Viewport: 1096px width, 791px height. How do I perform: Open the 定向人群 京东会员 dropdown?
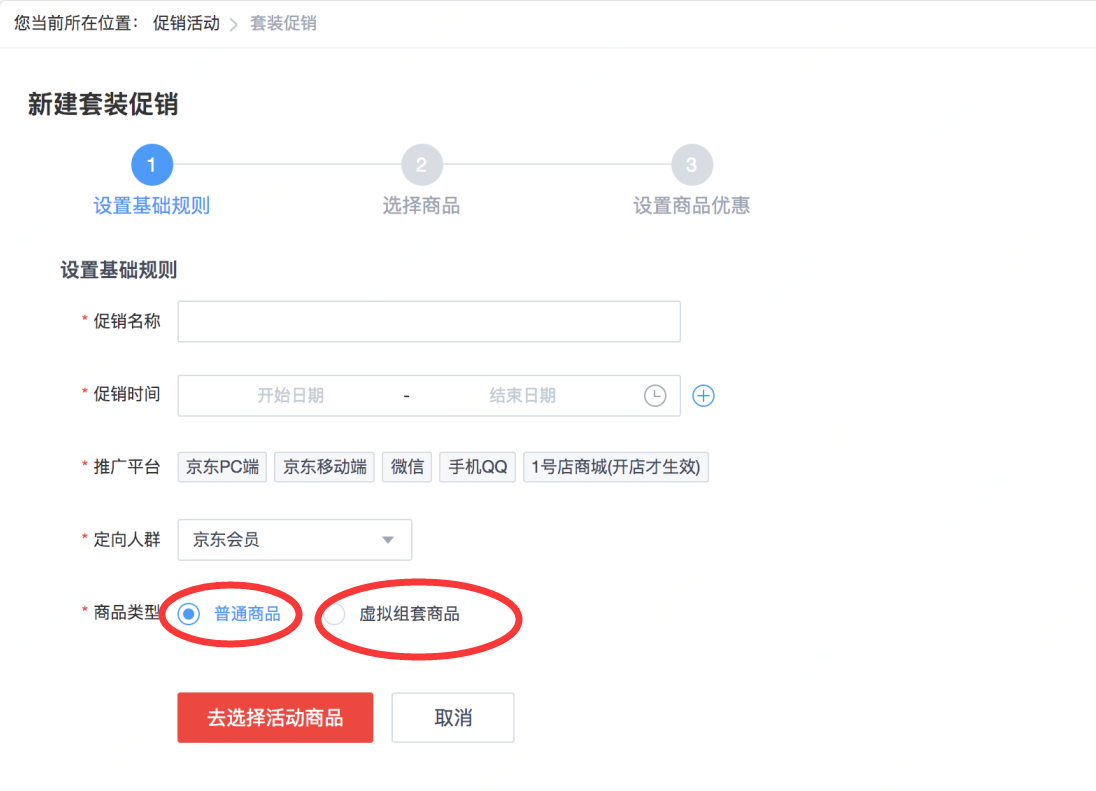[294, 539]
